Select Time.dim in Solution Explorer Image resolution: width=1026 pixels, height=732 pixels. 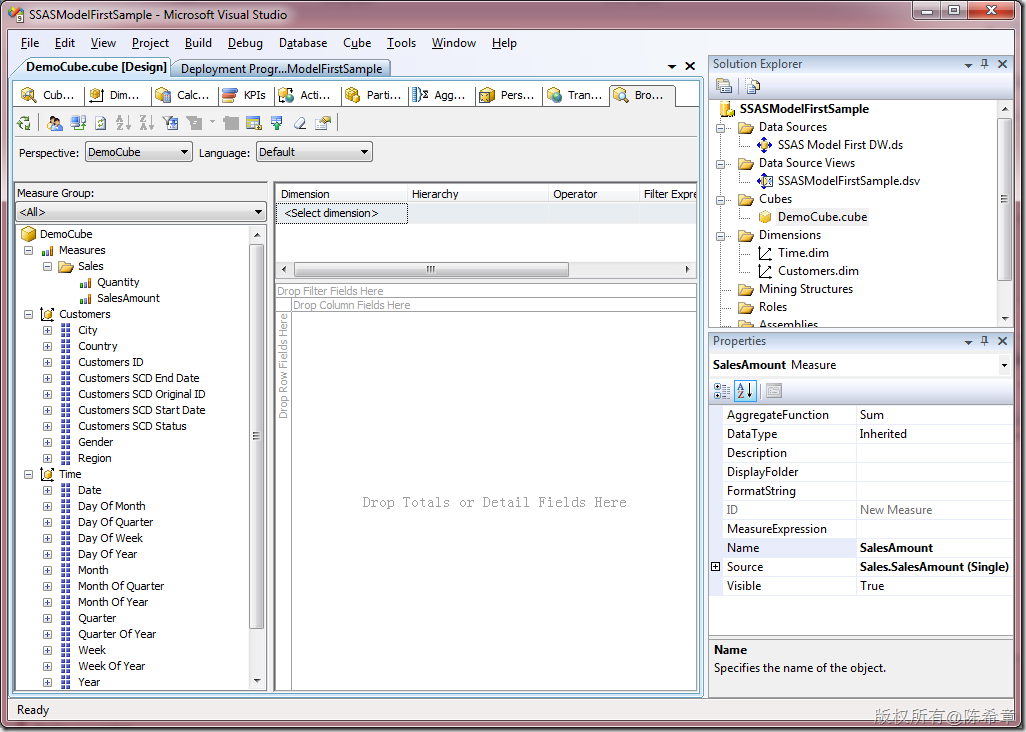(803, 253)
